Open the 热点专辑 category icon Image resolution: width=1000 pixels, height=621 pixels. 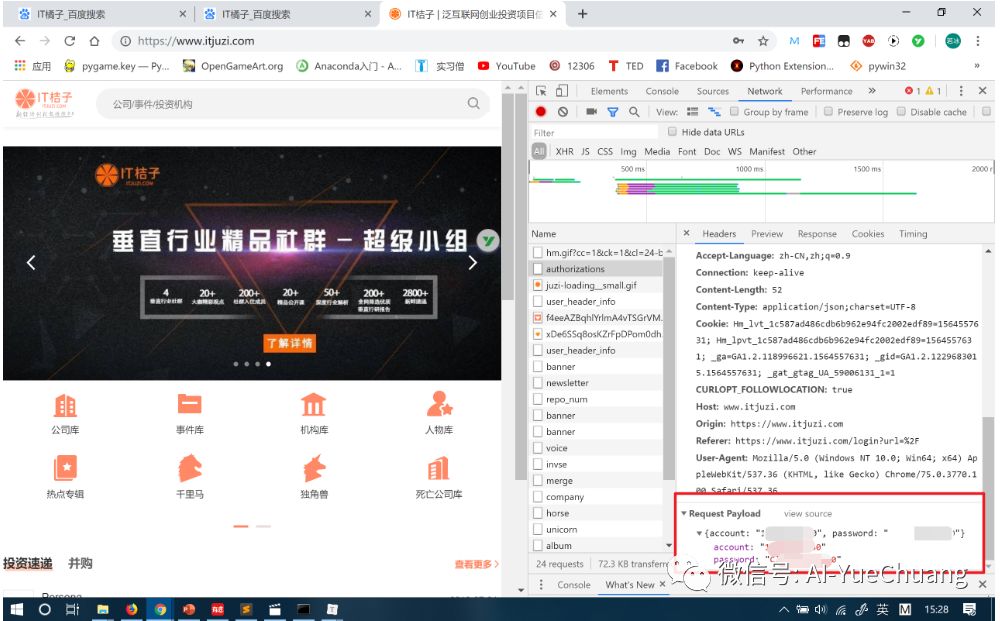click(x=65, y=468)
